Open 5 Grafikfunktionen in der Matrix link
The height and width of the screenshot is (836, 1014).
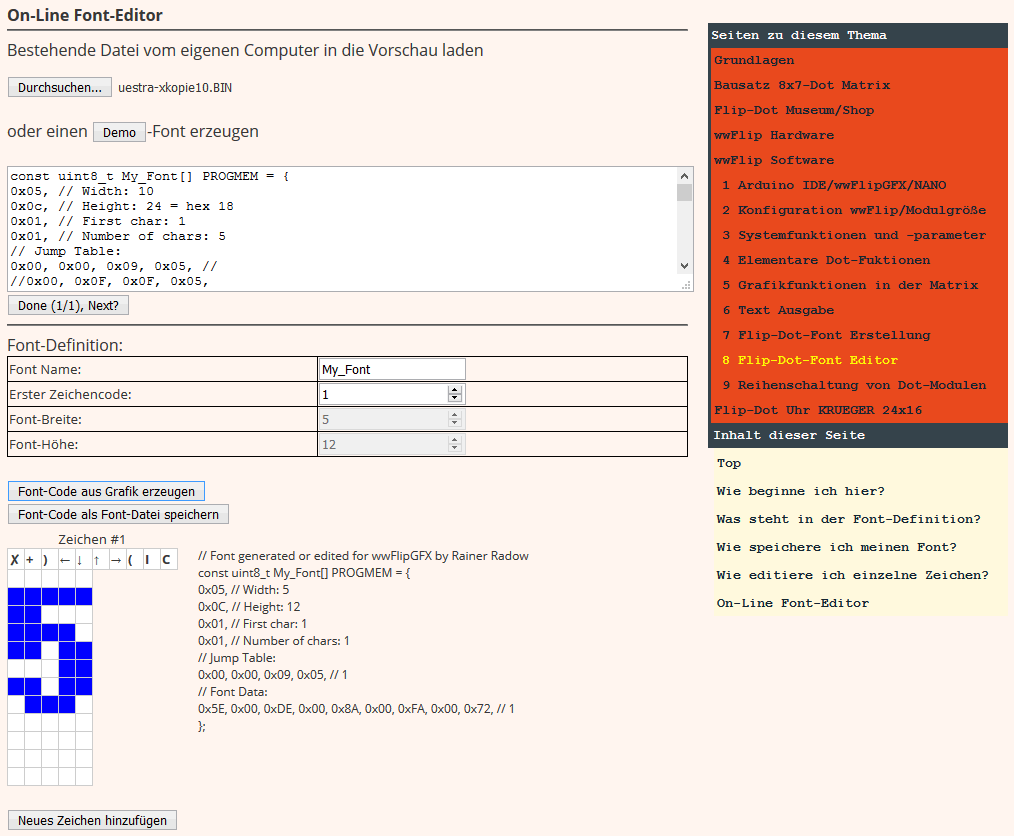coord(850,285)
